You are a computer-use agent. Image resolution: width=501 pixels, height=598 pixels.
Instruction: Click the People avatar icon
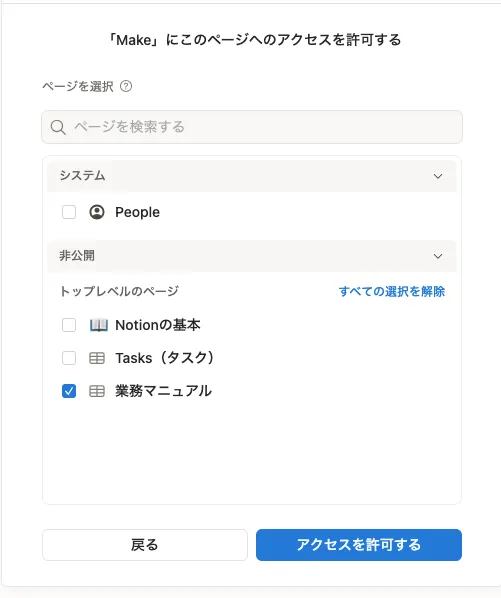pyautogui.click(x=97, y=212)
